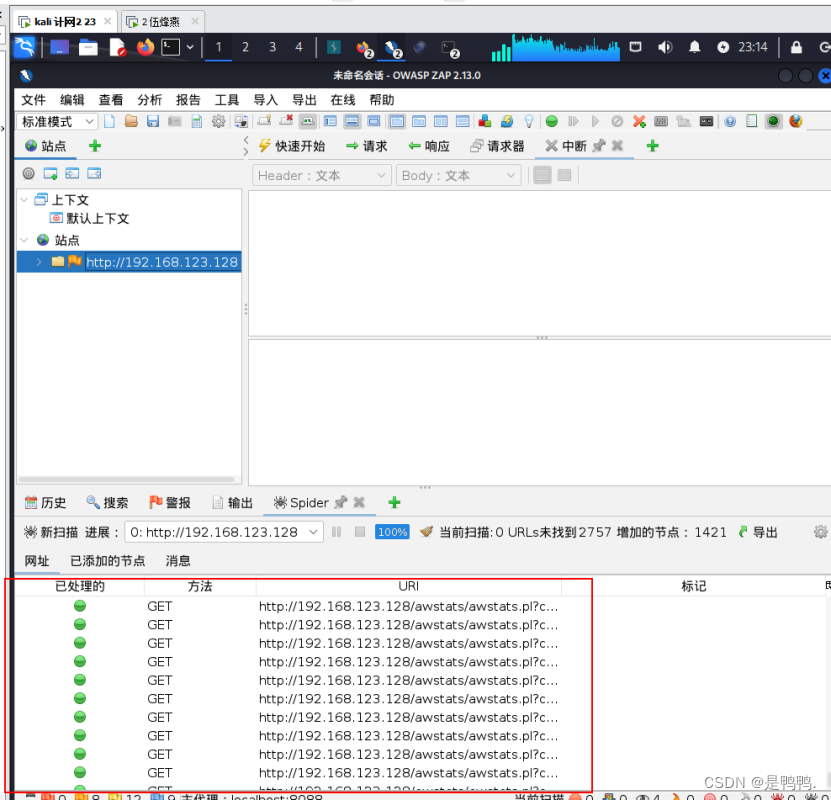Toggle the green break-on-all-requests circle

coord(552,121)
